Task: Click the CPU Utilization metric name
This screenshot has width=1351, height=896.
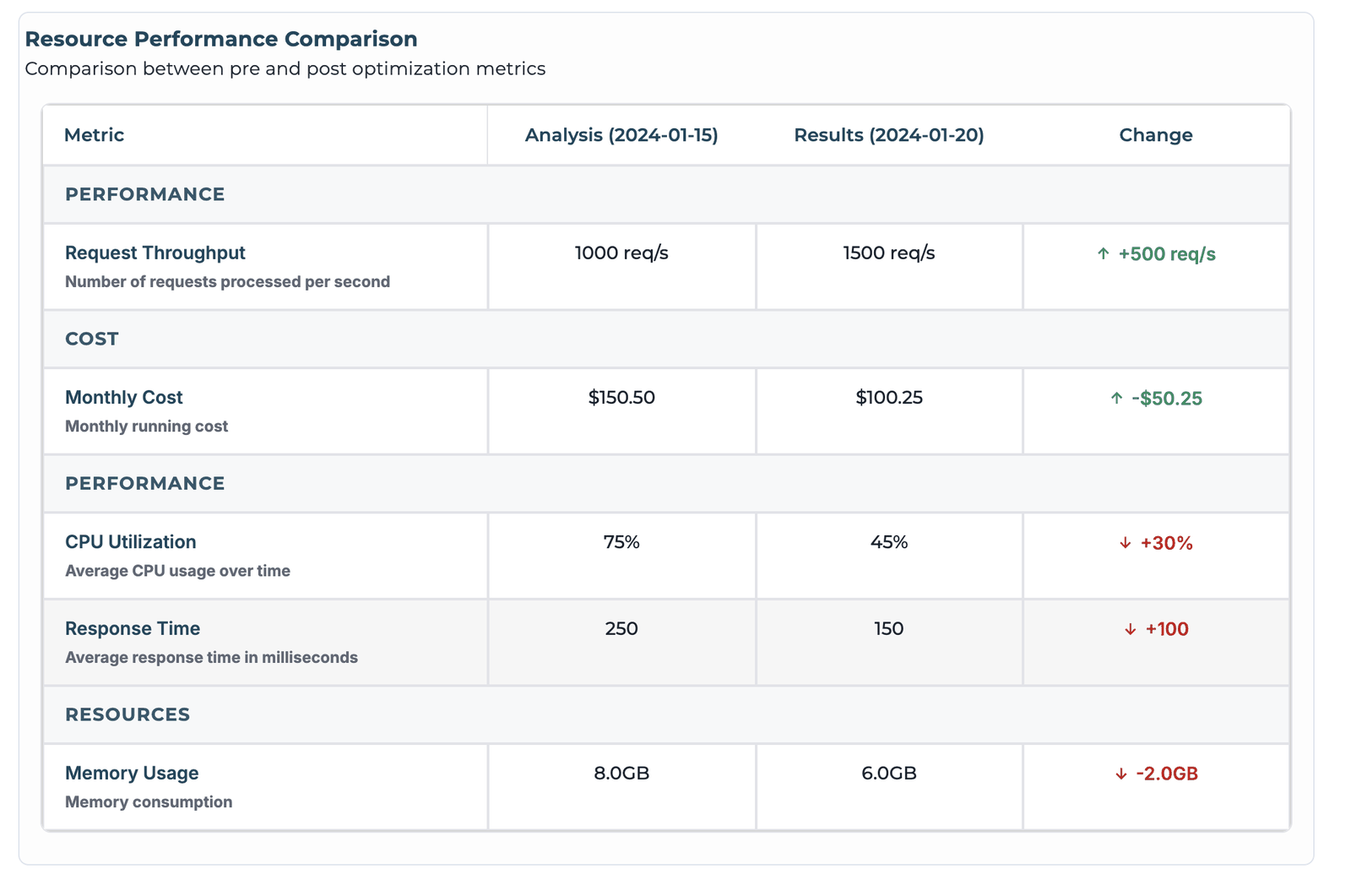Action: (x=130, y=541)
